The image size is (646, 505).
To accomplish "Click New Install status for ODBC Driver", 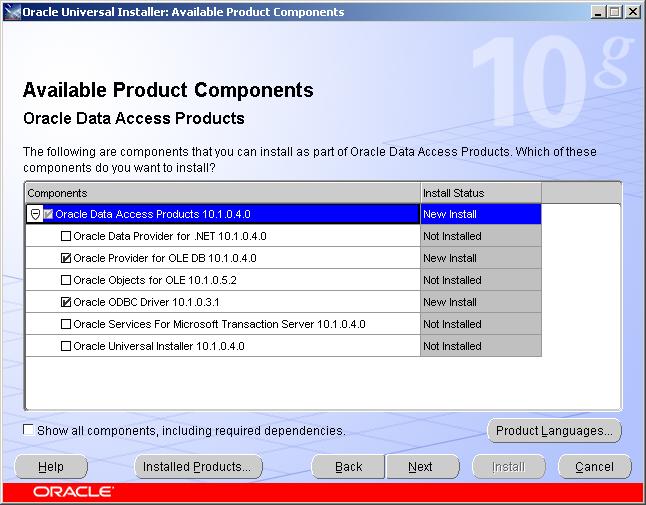I will pos(481,302).
